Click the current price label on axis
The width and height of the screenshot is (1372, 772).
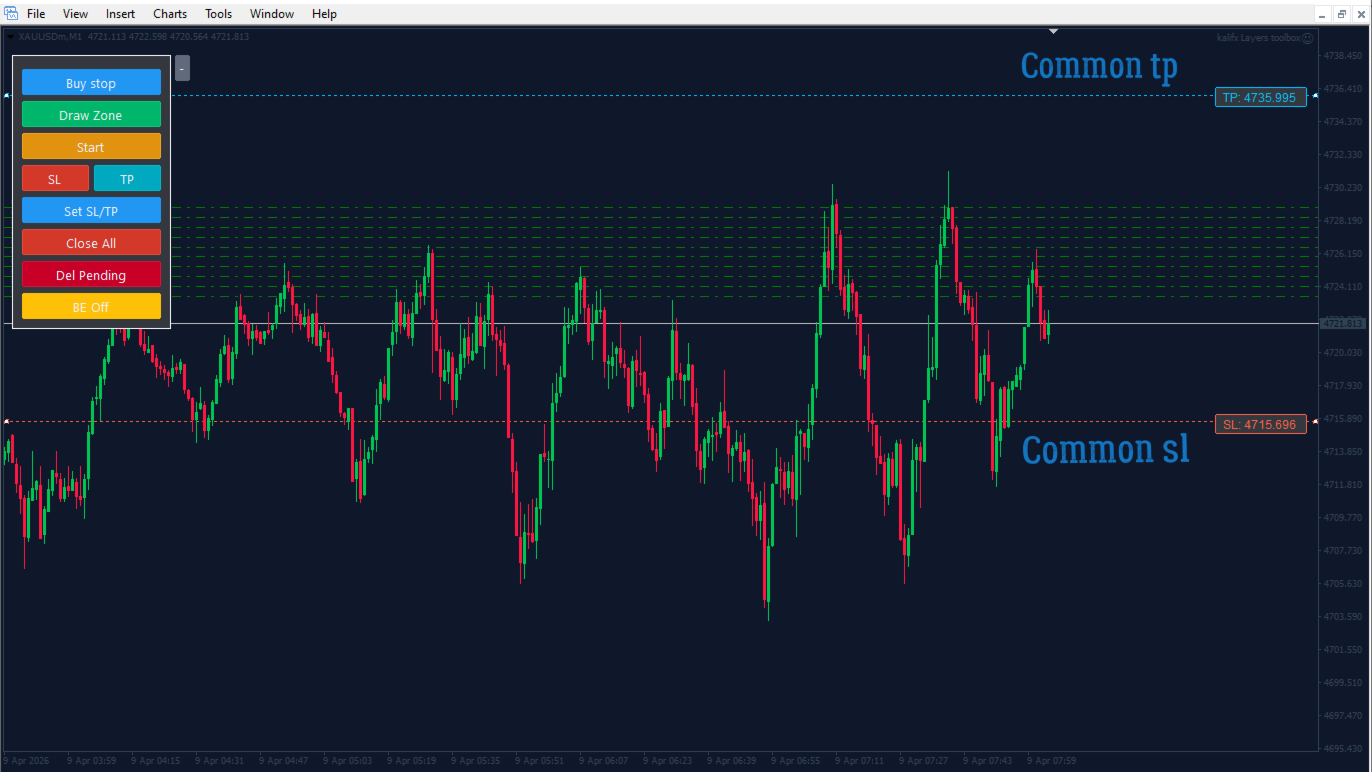[1342, 323]
